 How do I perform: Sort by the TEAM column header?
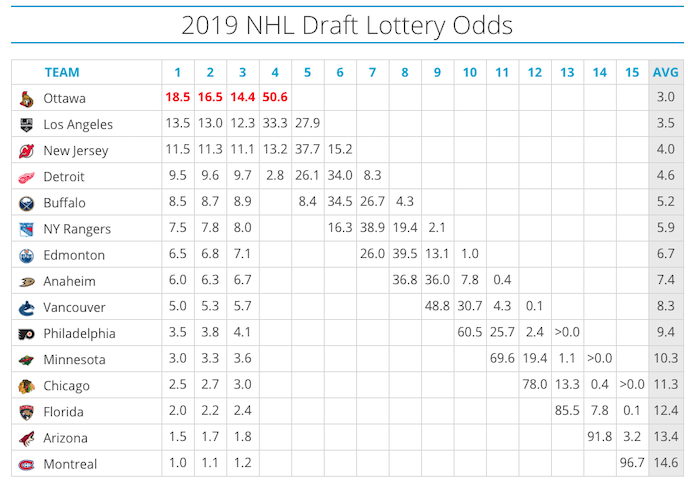(62, 73)
